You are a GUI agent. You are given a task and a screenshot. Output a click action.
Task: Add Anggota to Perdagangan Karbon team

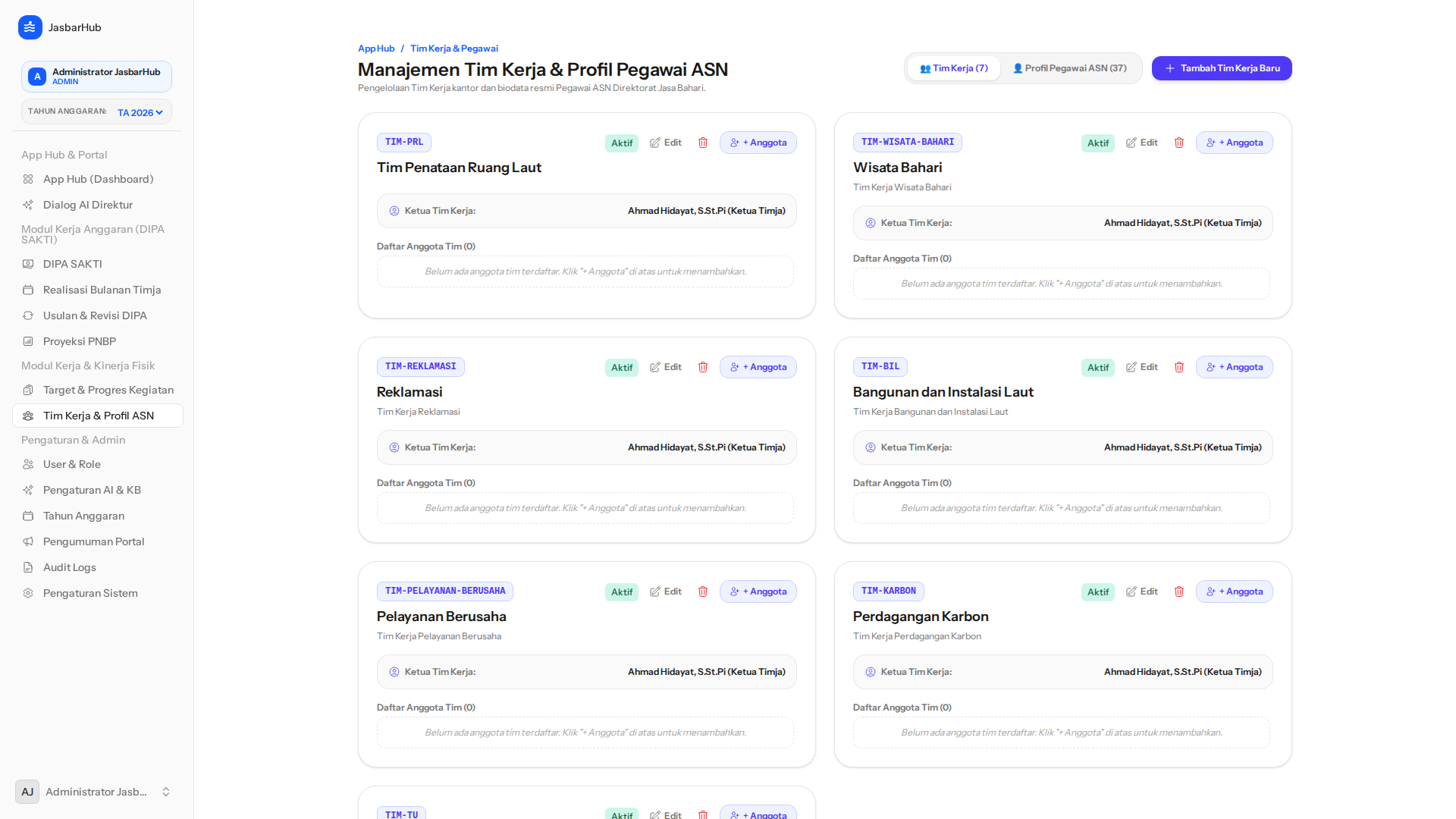click(x=1235, y=591)
